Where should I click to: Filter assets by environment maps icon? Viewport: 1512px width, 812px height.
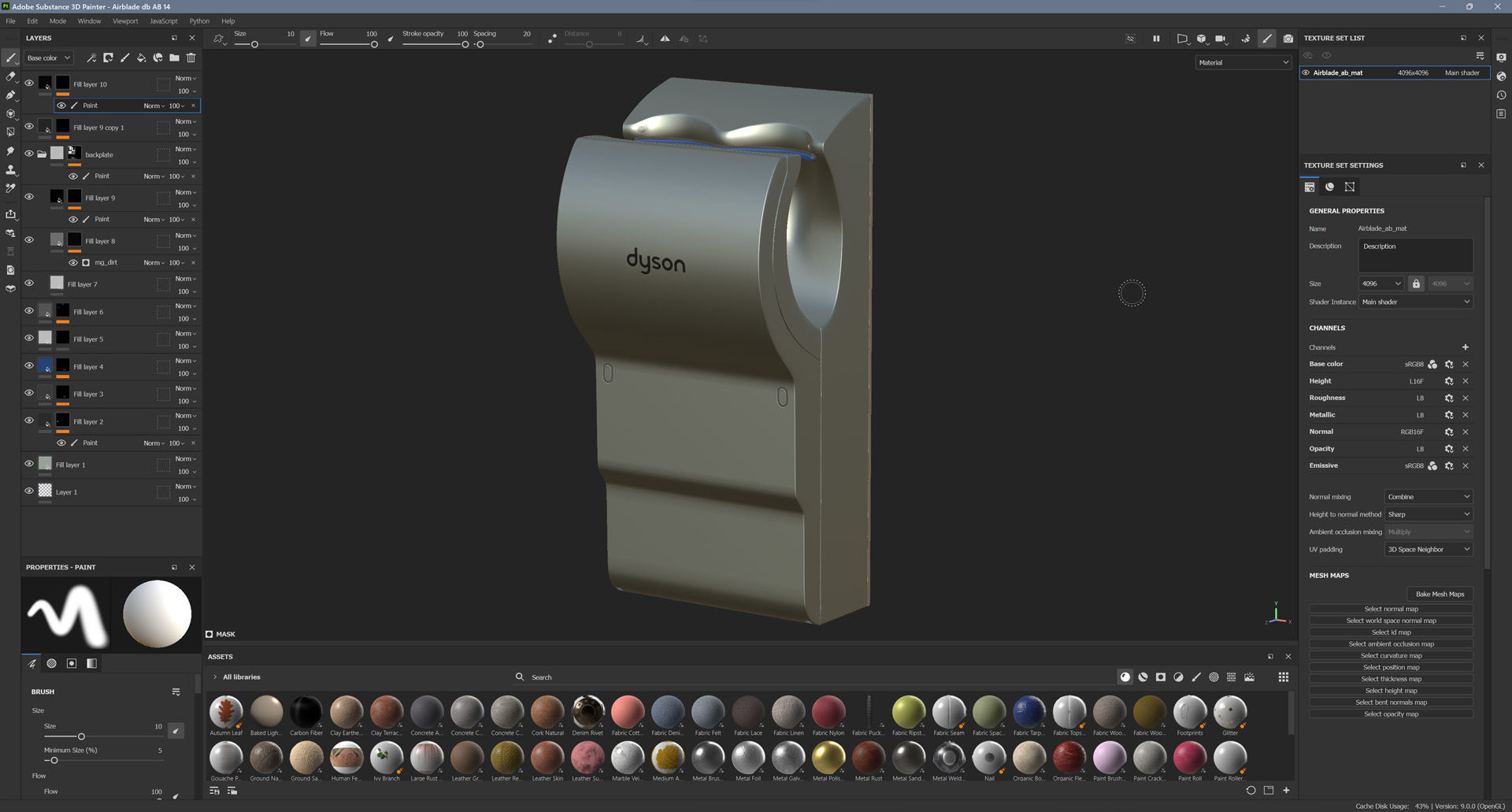[x=1249, y=677]
